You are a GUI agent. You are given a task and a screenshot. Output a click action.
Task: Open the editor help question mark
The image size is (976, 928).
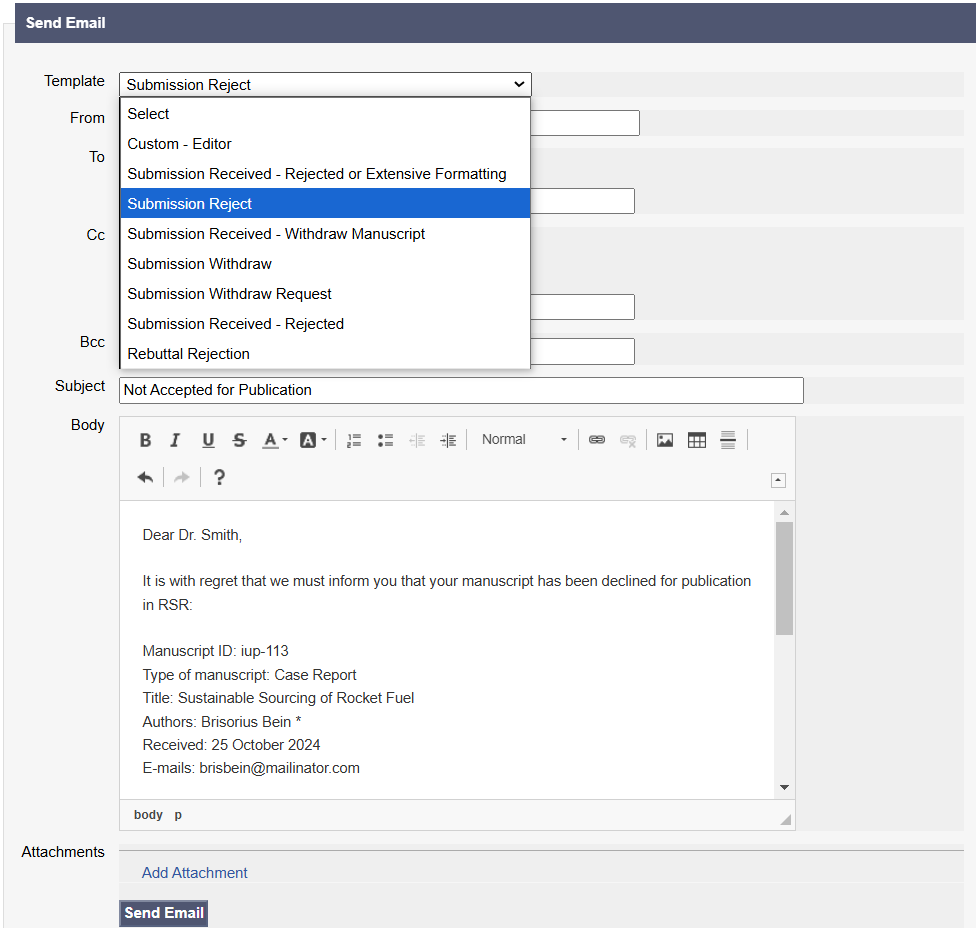[x=219, y=477]
